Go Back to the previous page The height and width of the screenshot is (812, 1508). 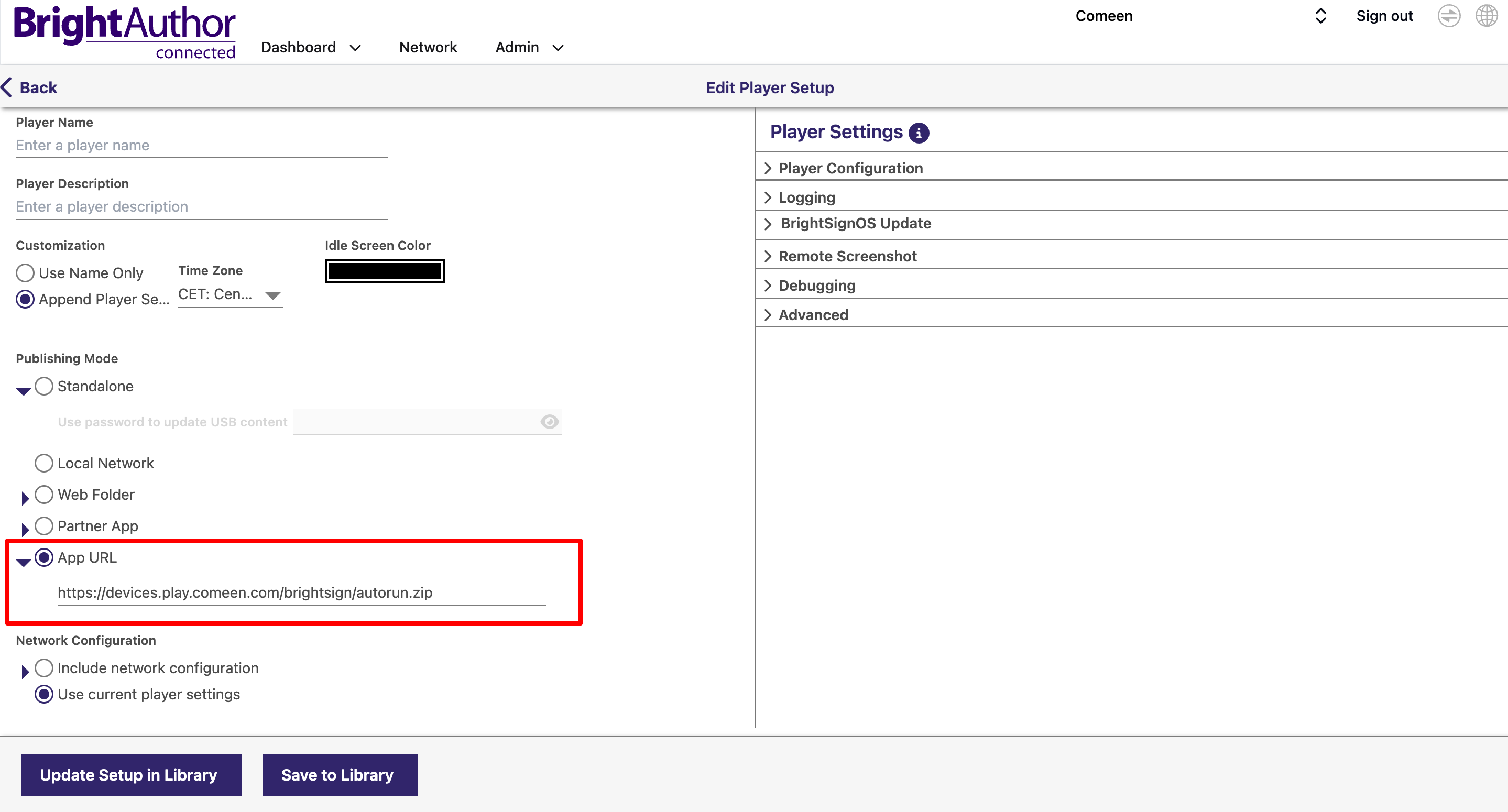(29, 87)
